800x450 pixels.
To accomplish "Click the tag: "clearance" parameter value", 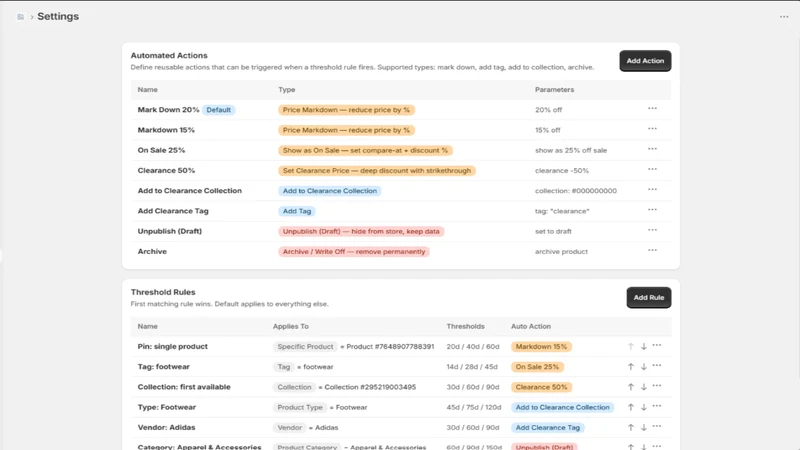I will tap(562, 211).
